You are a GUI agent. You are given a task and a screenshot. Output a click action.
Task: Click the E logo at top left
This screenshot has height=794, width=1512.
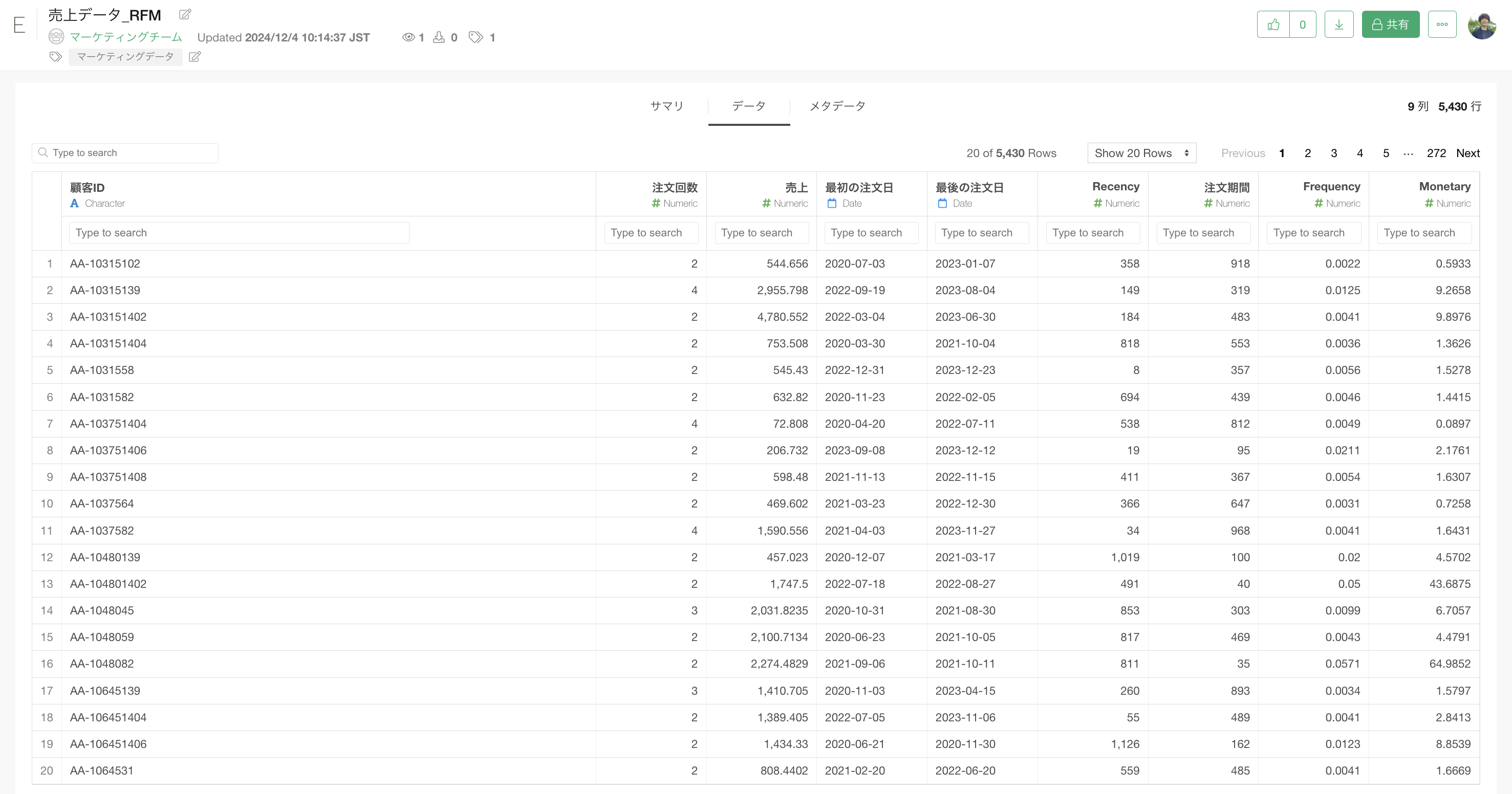coord(19,25)
